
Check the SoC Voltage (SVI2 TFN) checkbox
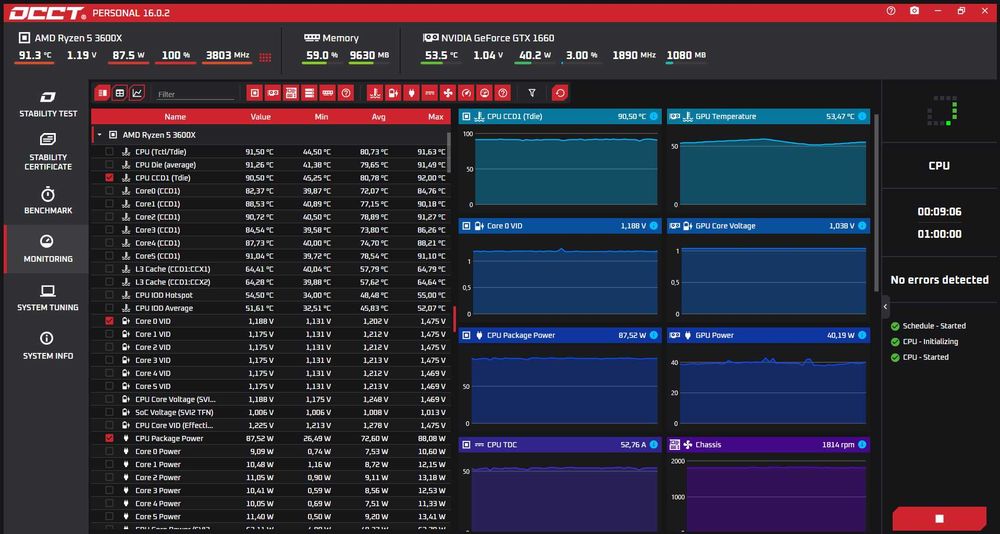(109, 412)
